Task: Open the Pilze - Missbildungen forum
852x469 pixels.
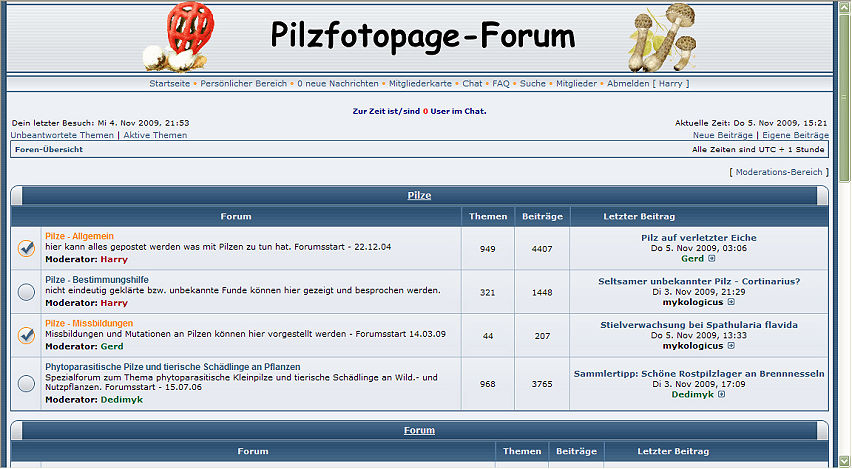Action: click(x=89, y=323)
